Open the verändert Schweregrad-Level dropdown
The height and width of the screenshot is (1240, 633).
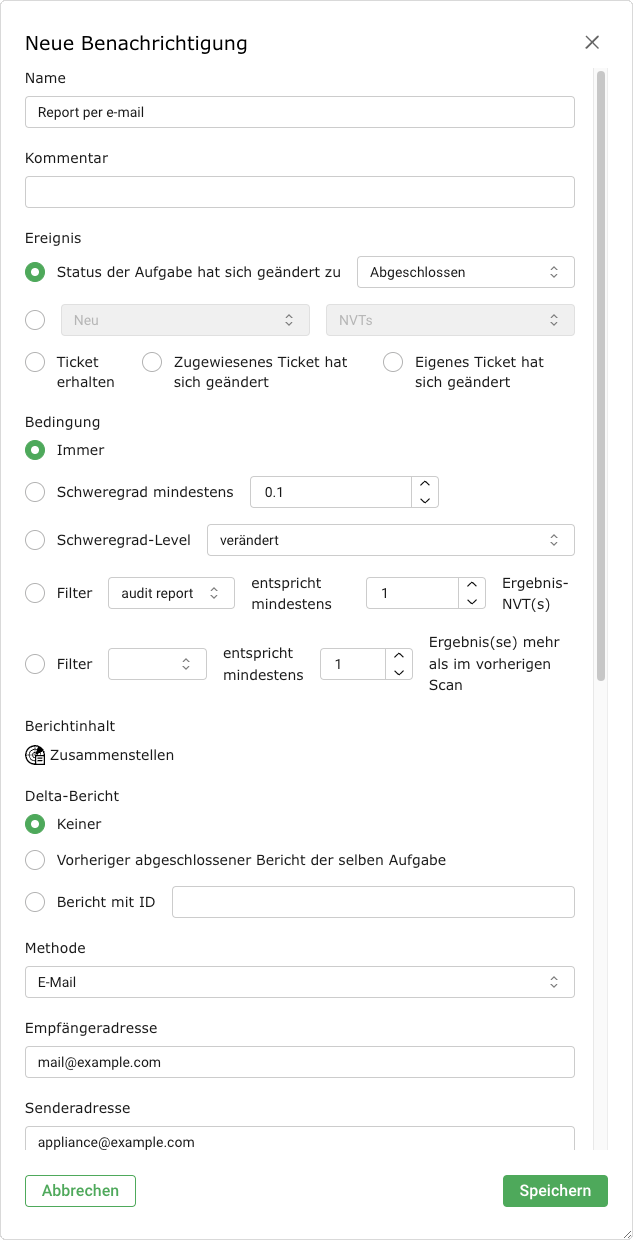tap(390, 540)
